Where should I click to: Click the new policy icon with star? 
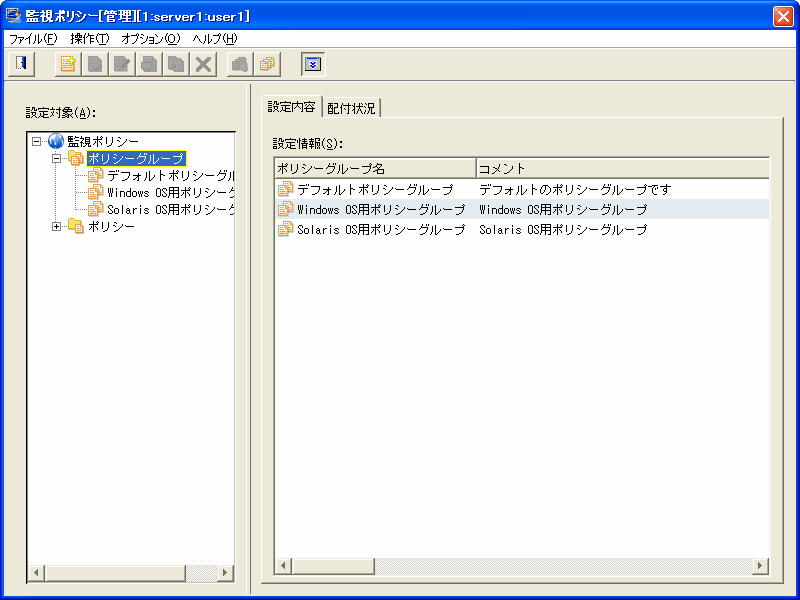(68, 64)
